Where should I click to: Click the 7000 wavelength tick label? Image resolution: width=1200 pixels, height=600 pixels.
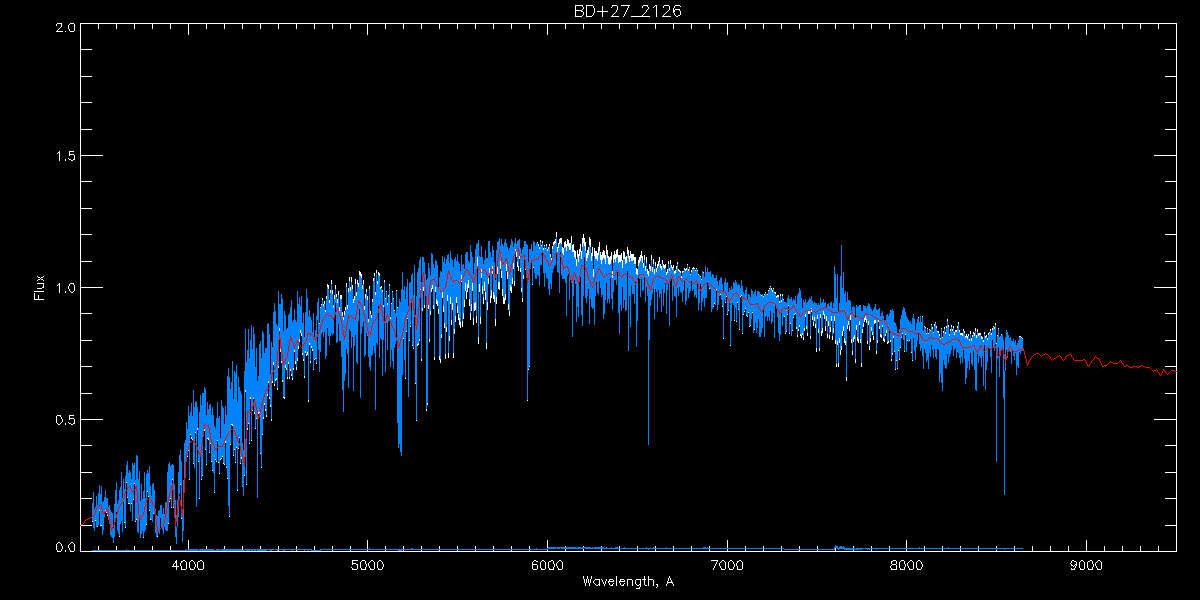tap(727, 563)
